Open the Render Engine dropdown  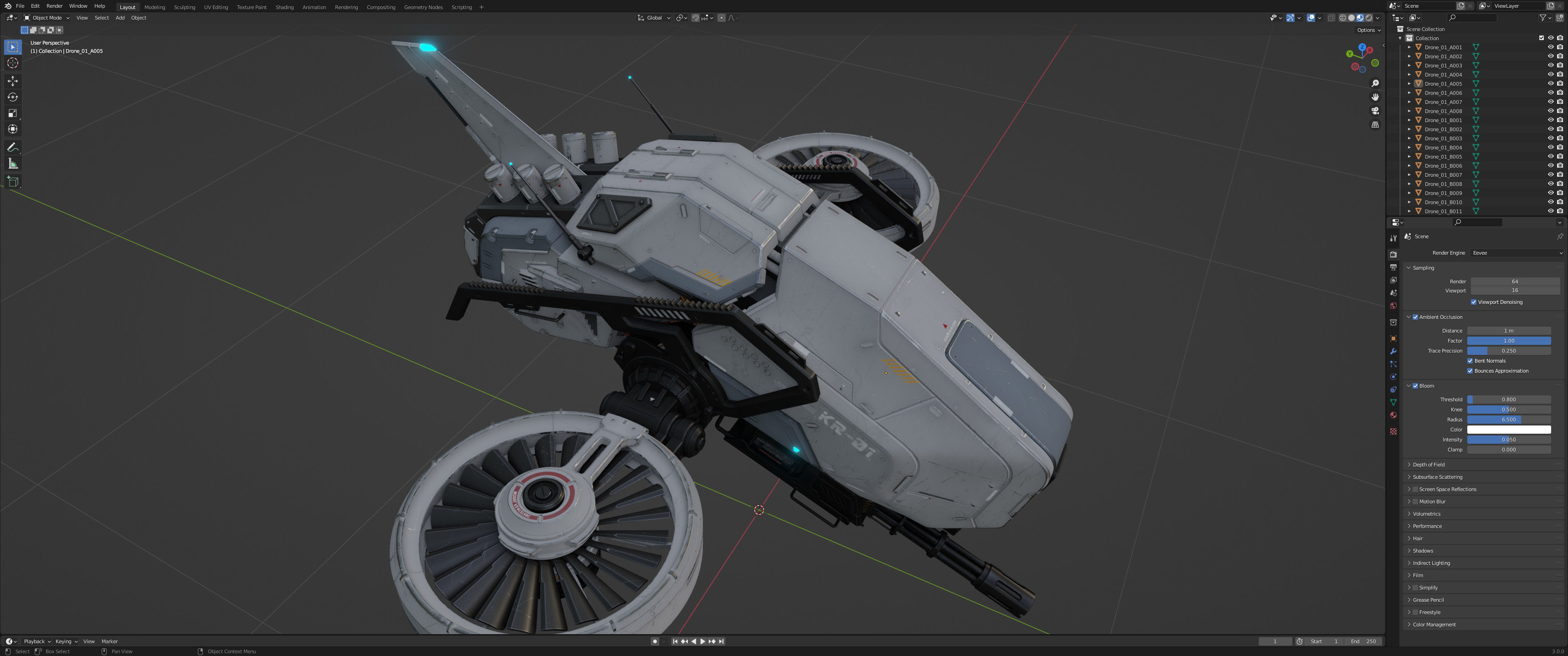(1516, 252)
